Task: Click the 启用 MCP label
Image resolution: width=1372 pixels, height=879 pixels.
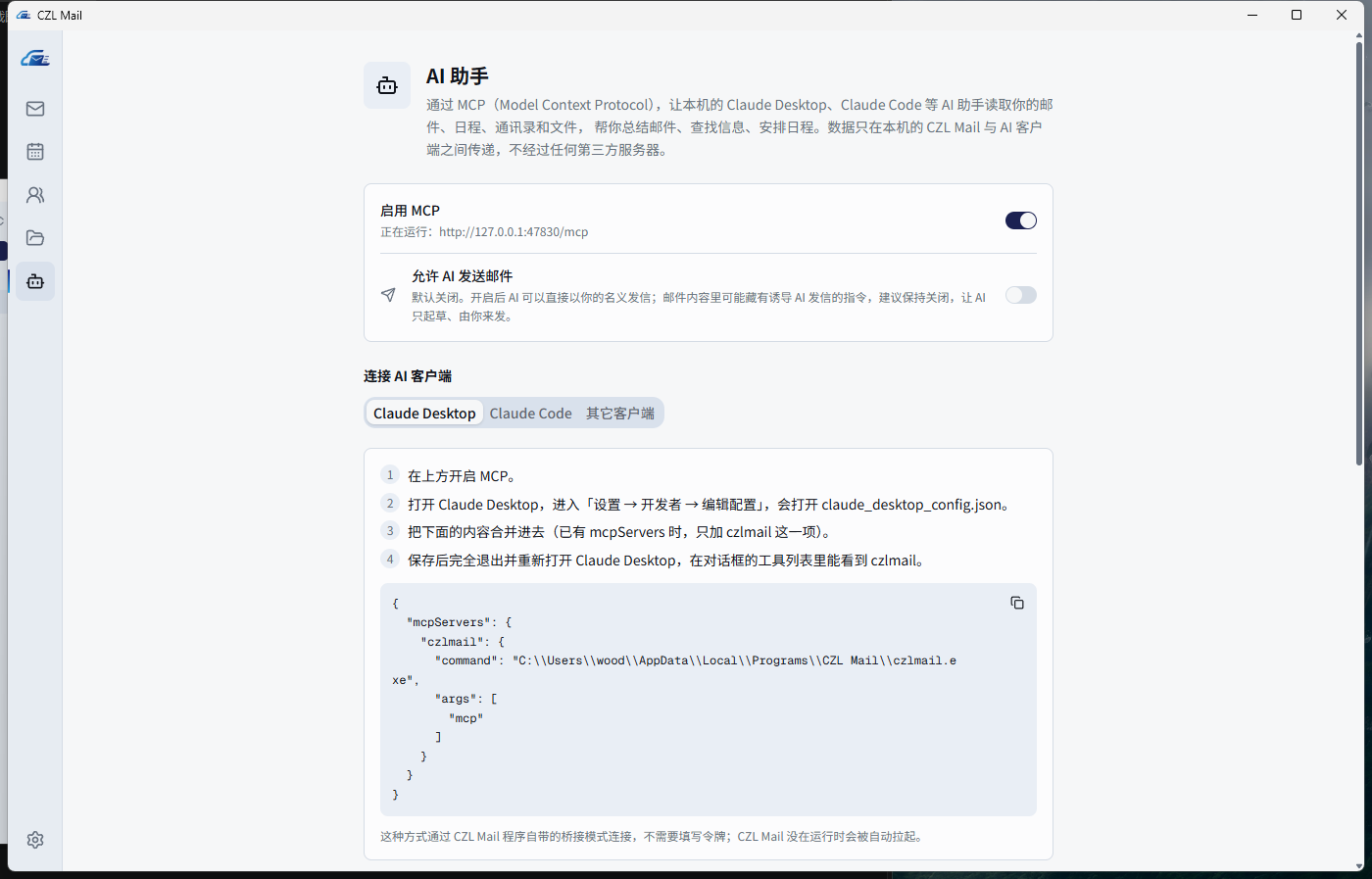Action: pyautogui.click(x=410, y=211)
